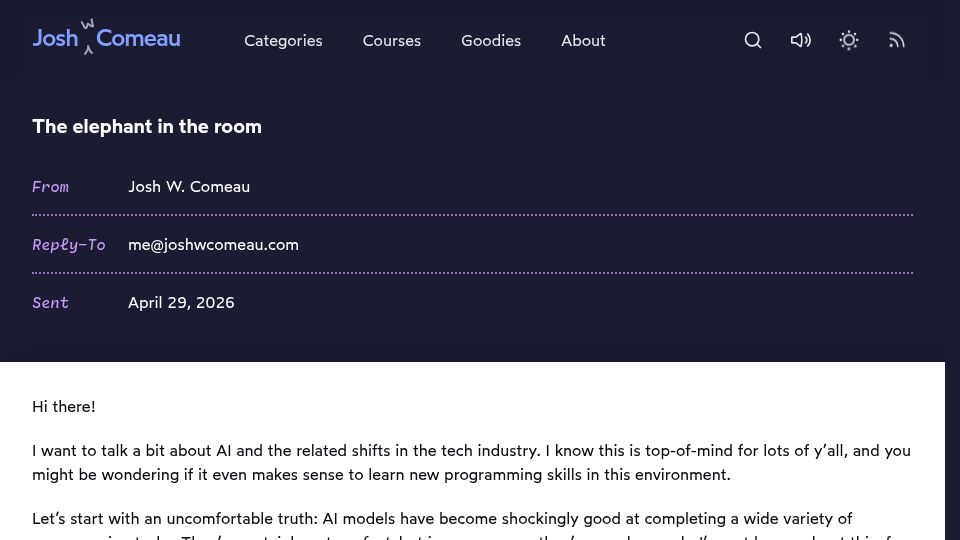Open the RSS feed icon
Screen dimensions: 960x540
[x=896, y=40]
